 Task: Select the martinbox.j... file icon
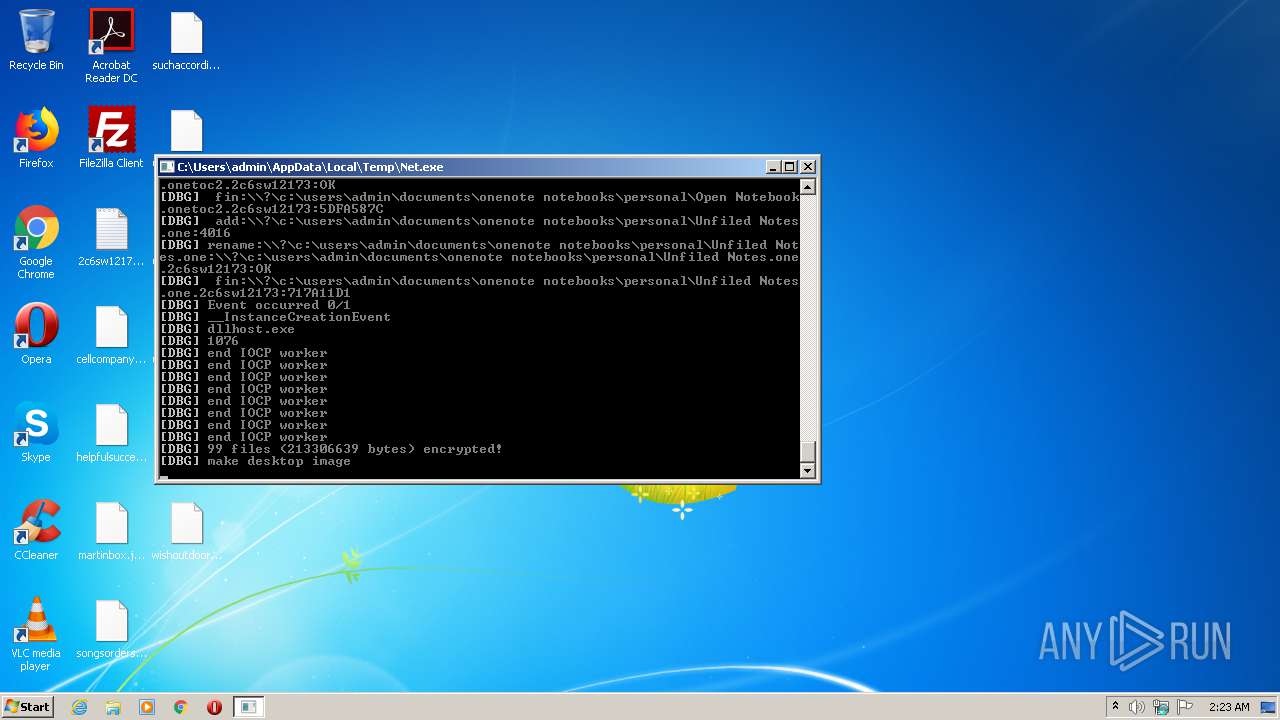[x=111, y=531]
